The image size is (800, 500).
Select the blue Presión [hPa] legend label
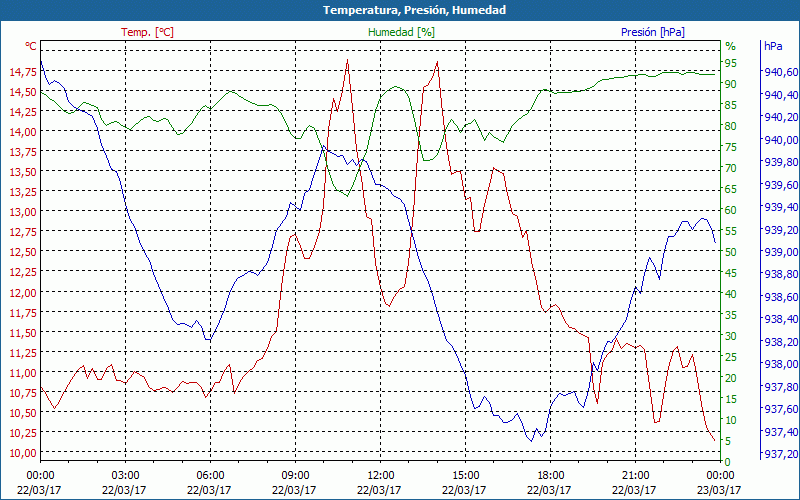(x=653, y=32)
